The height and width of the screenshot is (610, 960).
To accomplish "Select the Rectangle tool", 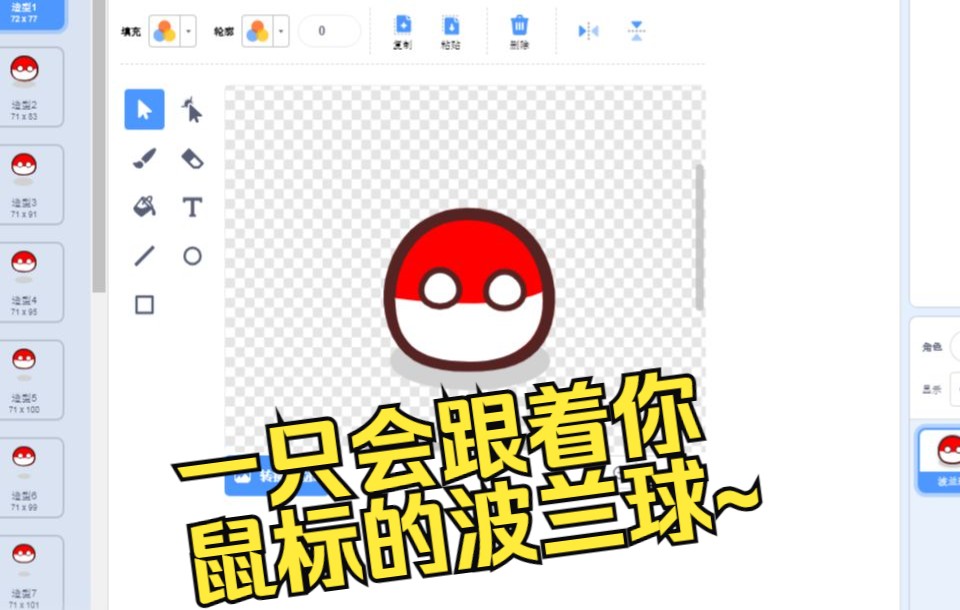I will [143, 305].
